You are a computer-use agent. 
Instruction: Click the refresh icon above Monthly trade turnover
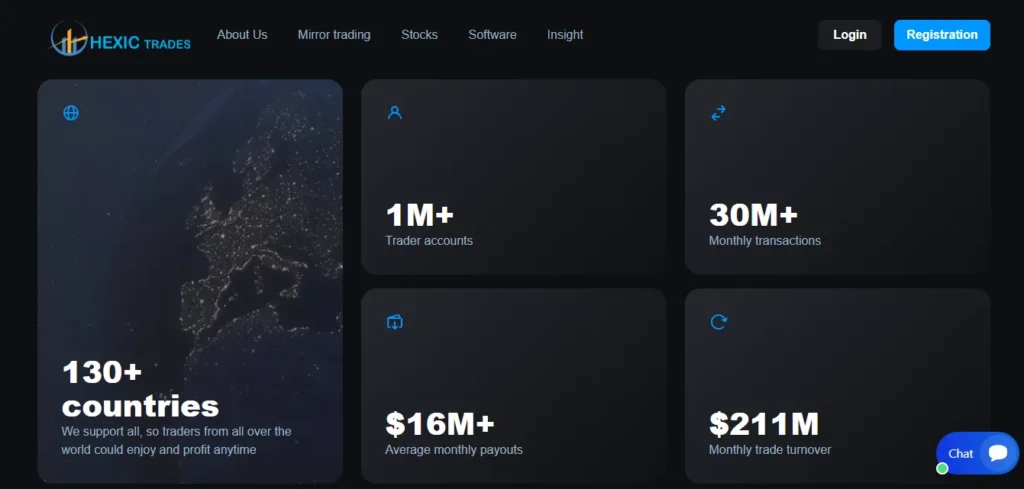tap(718, 322)
